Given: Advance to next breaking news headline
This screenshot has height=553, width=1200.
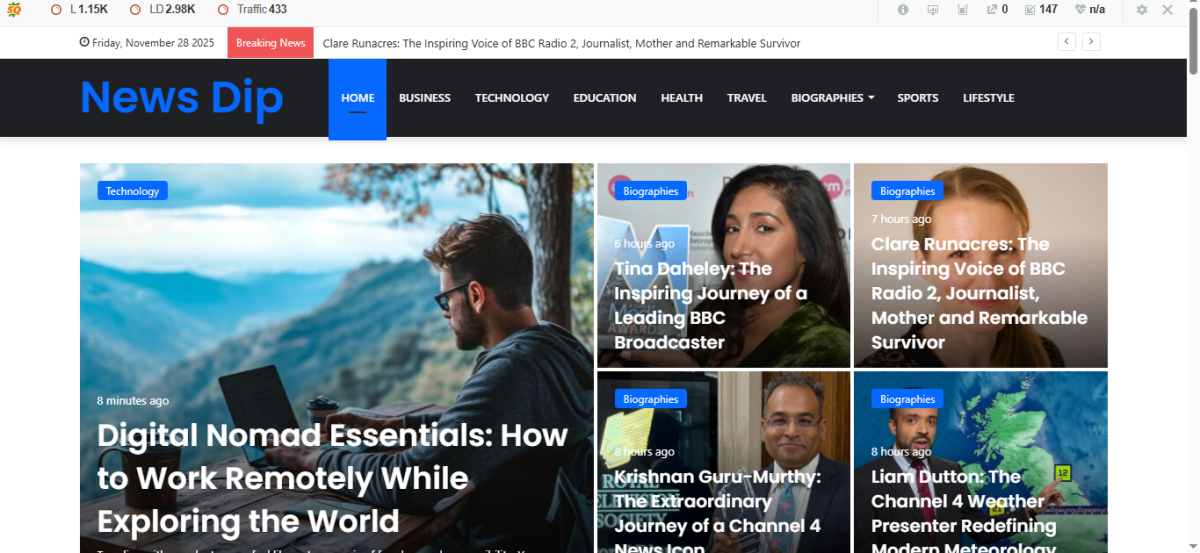Looking at the screenshot, I should [1091, 42].
